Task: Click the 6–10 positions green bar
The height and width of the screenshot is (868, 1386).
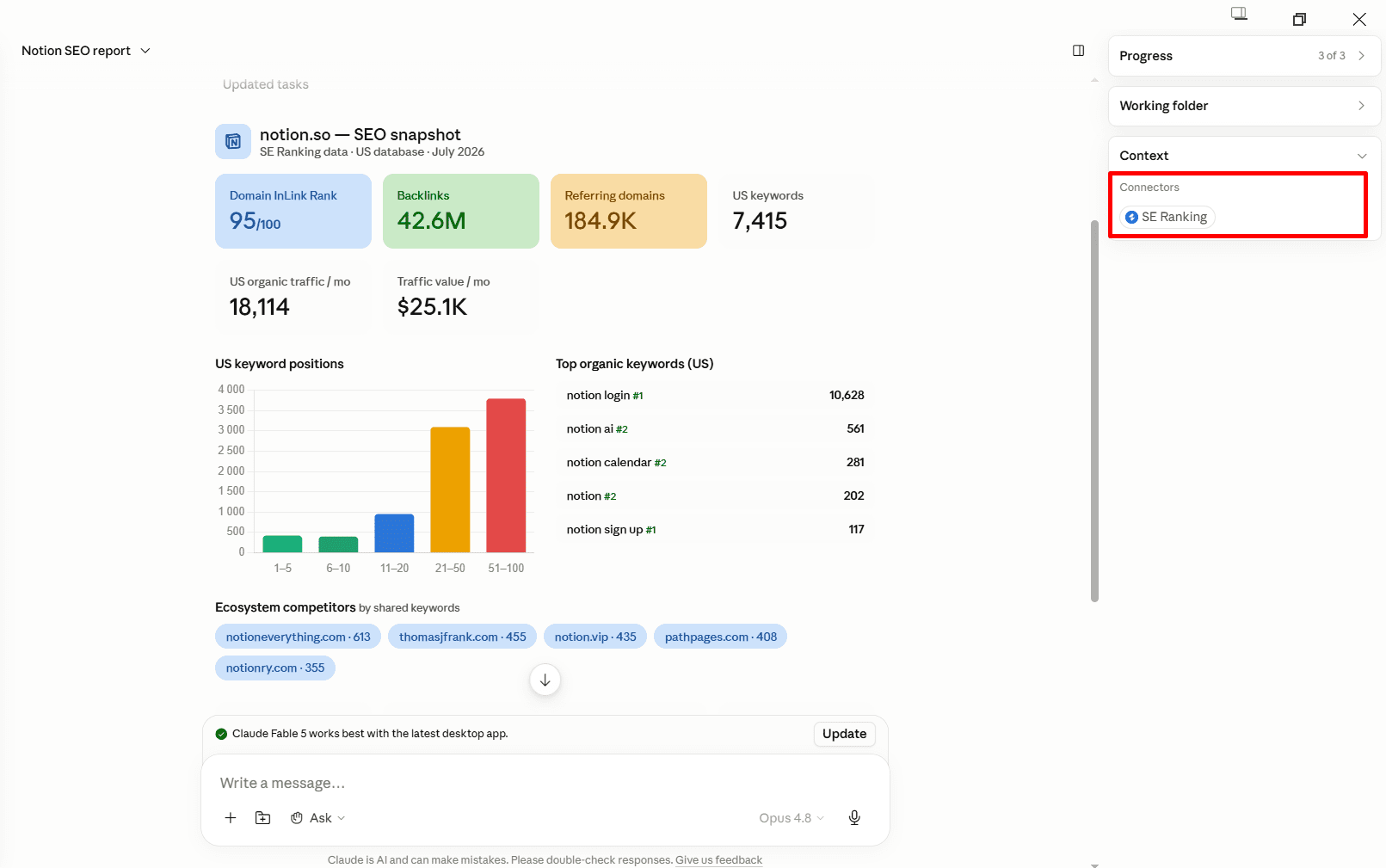Action: click(338, 545)
